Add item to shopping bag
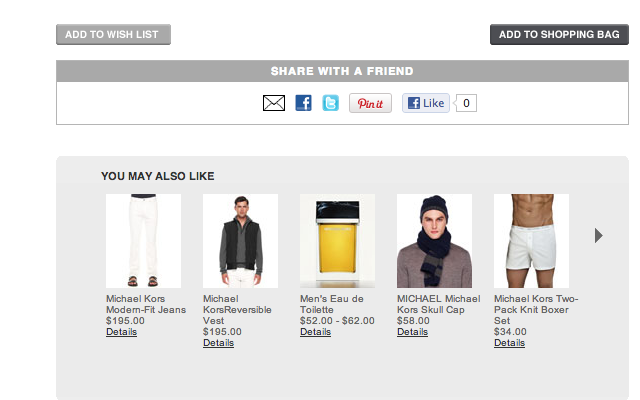Image resolution: width=640 pixels, height=400 pixels. [x=559, y=35]
